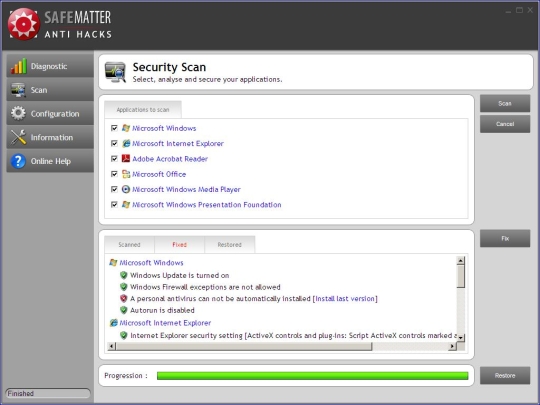Click the Information tools icon

[18, 137]
